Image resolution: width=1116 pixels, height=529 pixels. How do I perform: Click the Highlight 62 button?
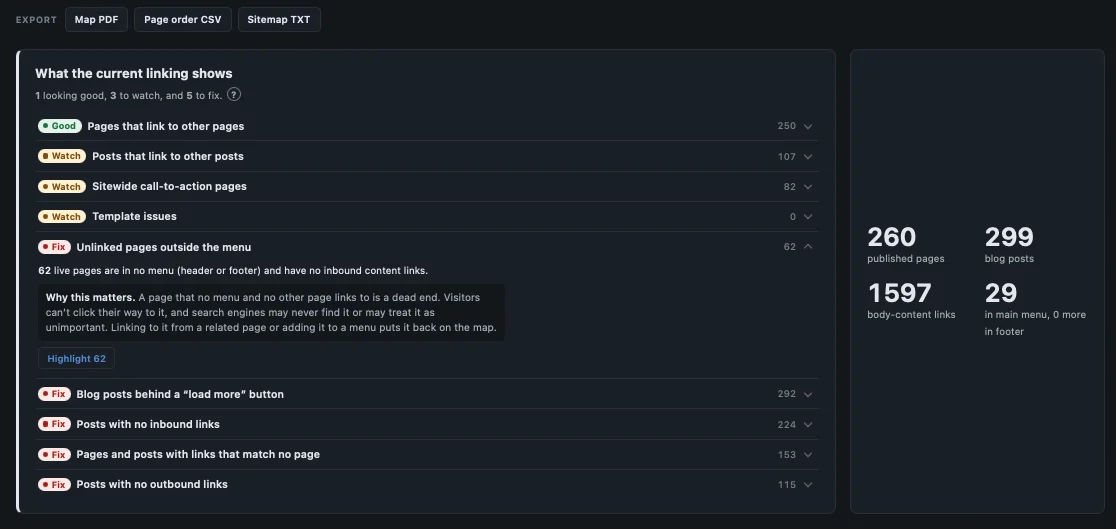tap(76, 359)
